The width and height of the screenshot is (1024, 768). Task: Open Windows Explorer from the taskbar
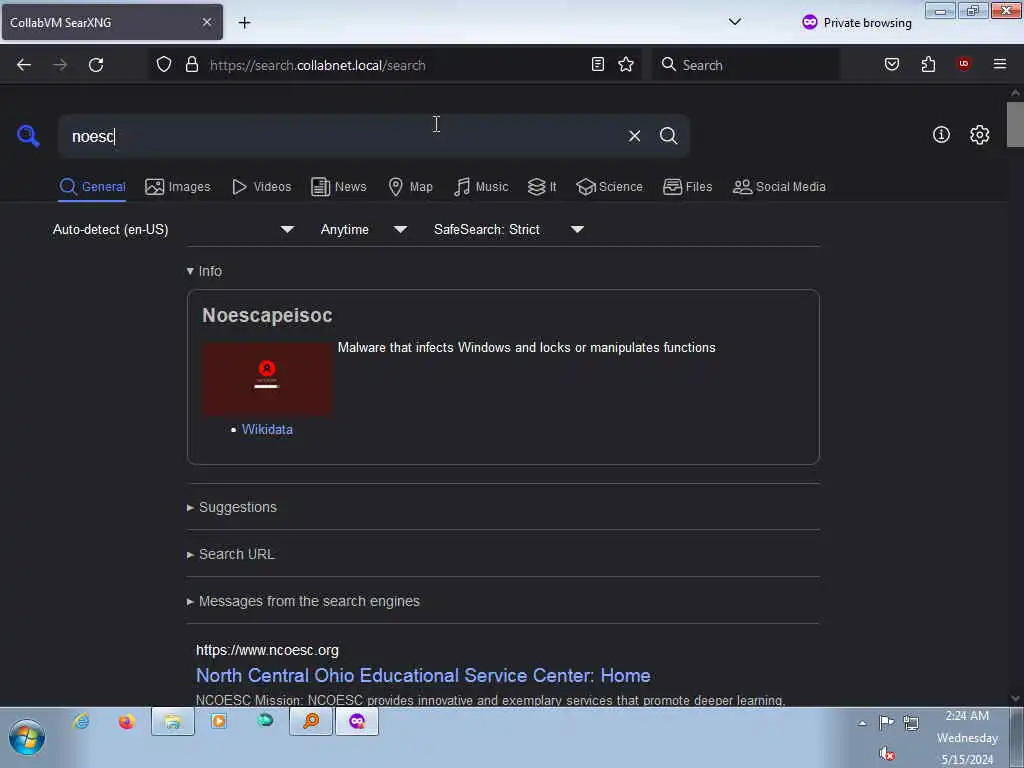tap(173, 722)
